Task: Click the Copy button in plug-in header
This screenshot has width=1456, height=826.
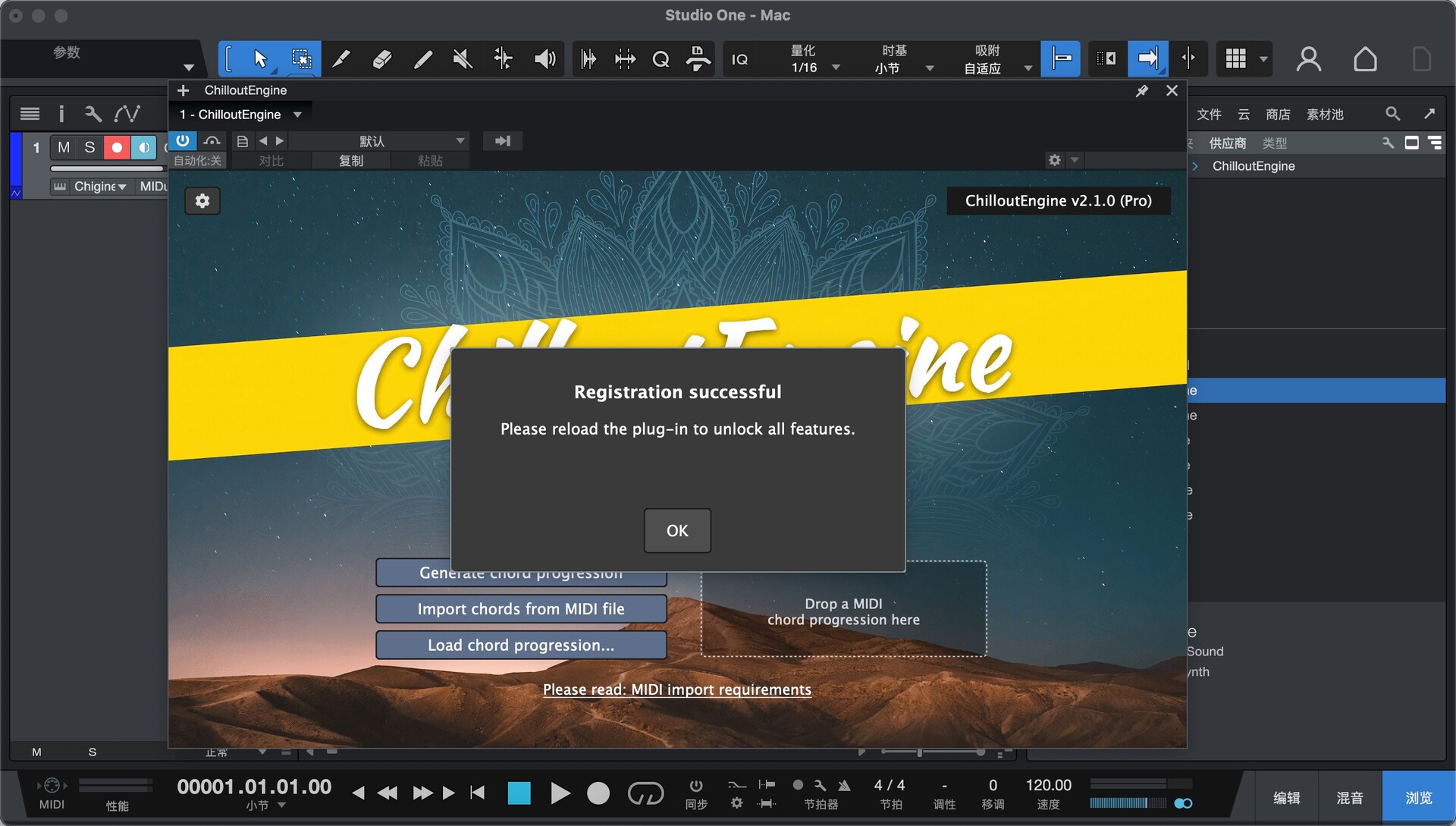Action: [x=351, y=161]
